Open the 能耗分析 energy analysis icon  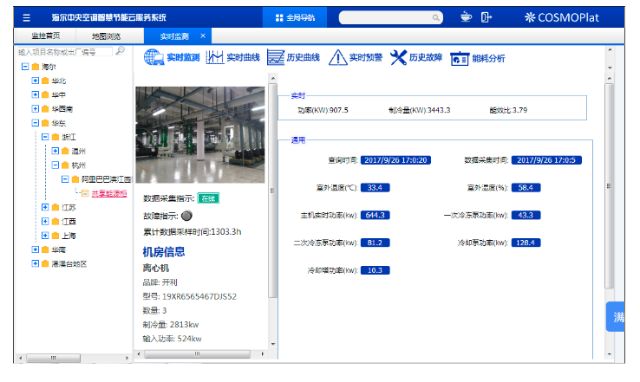(x=460, y=58)
